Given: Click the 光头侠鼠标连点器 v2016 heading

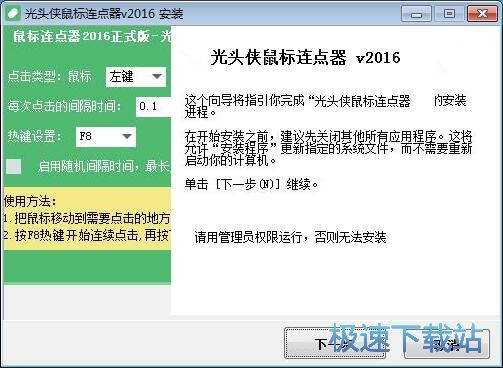Looking at the screenshot, I should tap(305, 57).
